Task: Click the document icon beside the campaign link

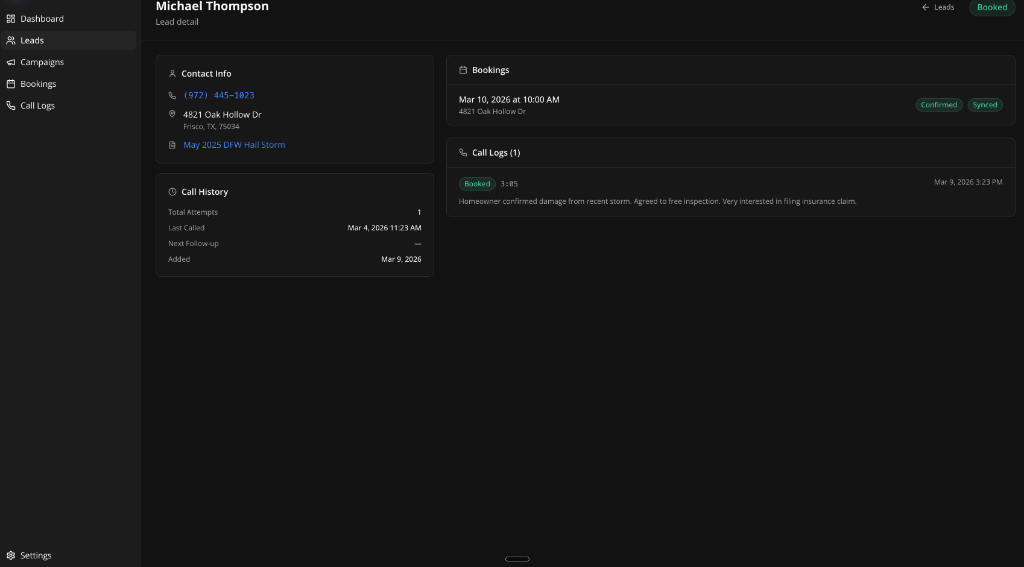Action: click(x=172, y=145)
